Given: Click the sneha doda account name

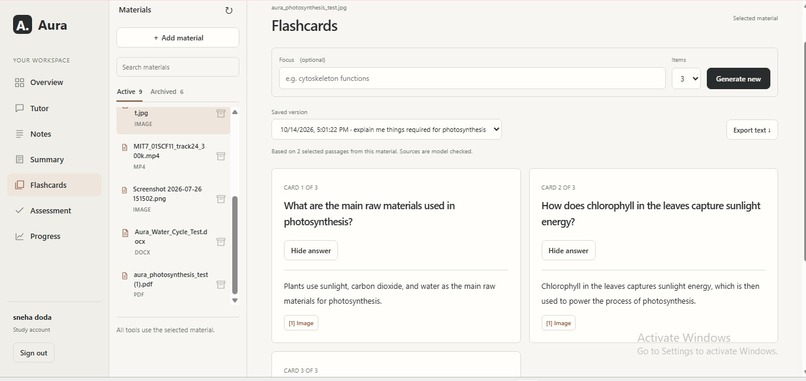Looking at the screenshot, I should [x=32, y=317].
